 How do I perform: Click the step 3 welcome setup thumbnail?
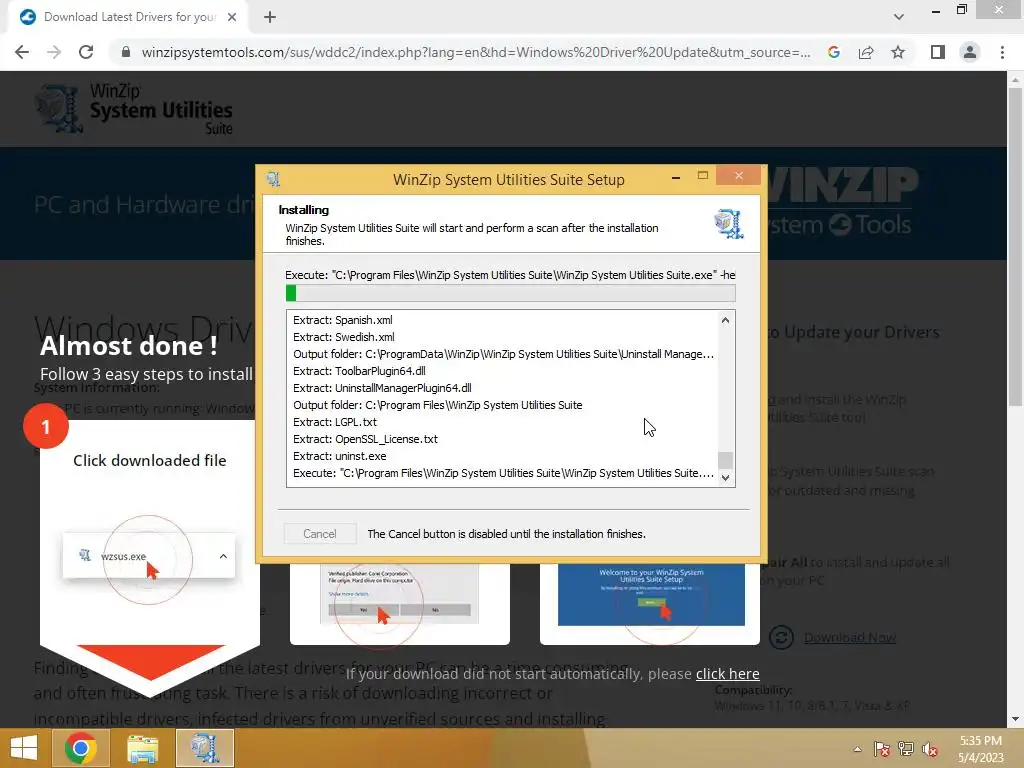[651, 594]
